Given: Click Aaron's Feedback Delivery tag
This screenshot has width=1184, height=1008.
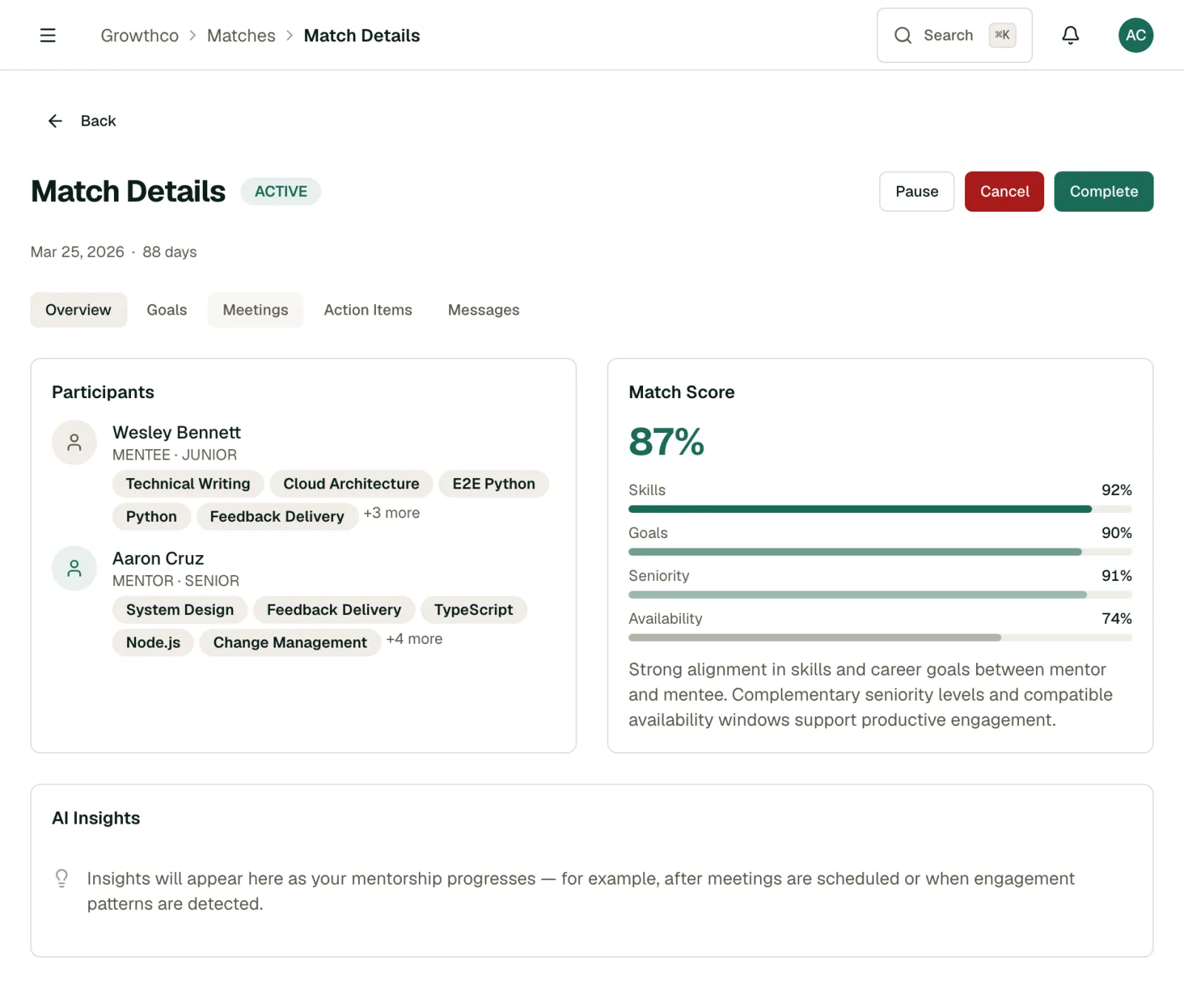Looking at the screenshot, I should pos(334,610).
